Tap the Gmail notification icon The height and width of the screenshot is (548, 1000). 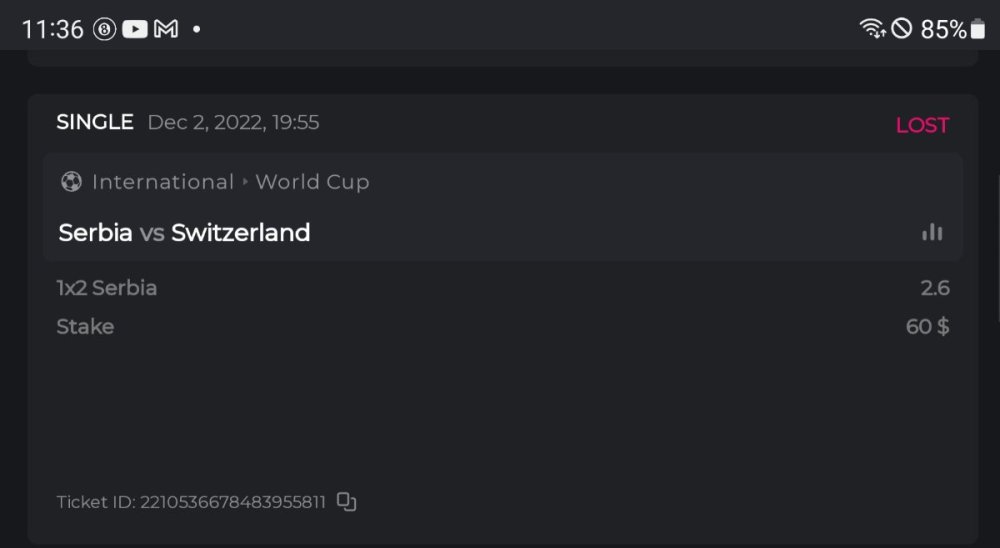tap(166, 29)
